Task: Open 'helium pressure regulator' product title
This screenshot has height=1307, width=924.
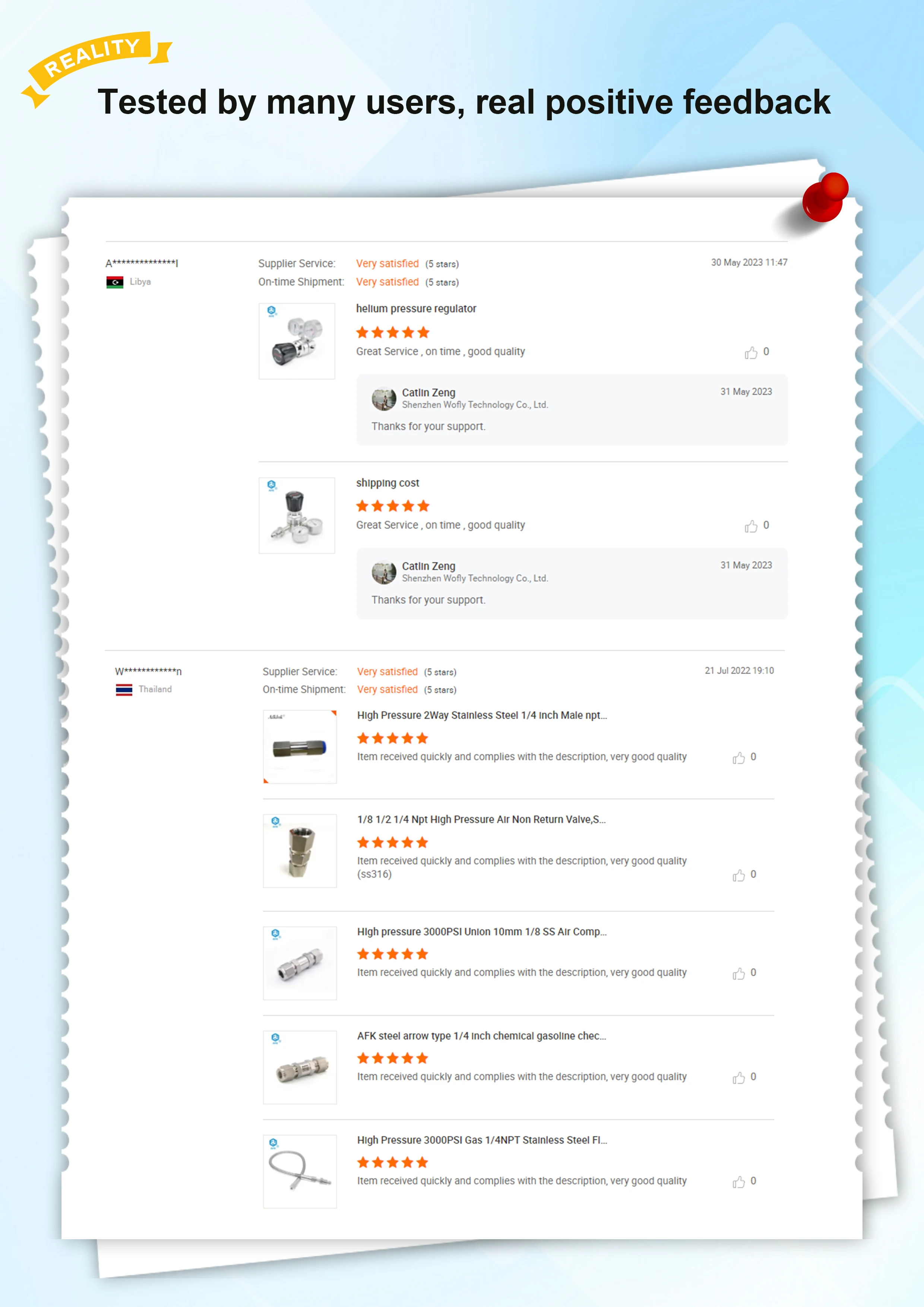Action: pyautogui.click(x=416, y=308)
